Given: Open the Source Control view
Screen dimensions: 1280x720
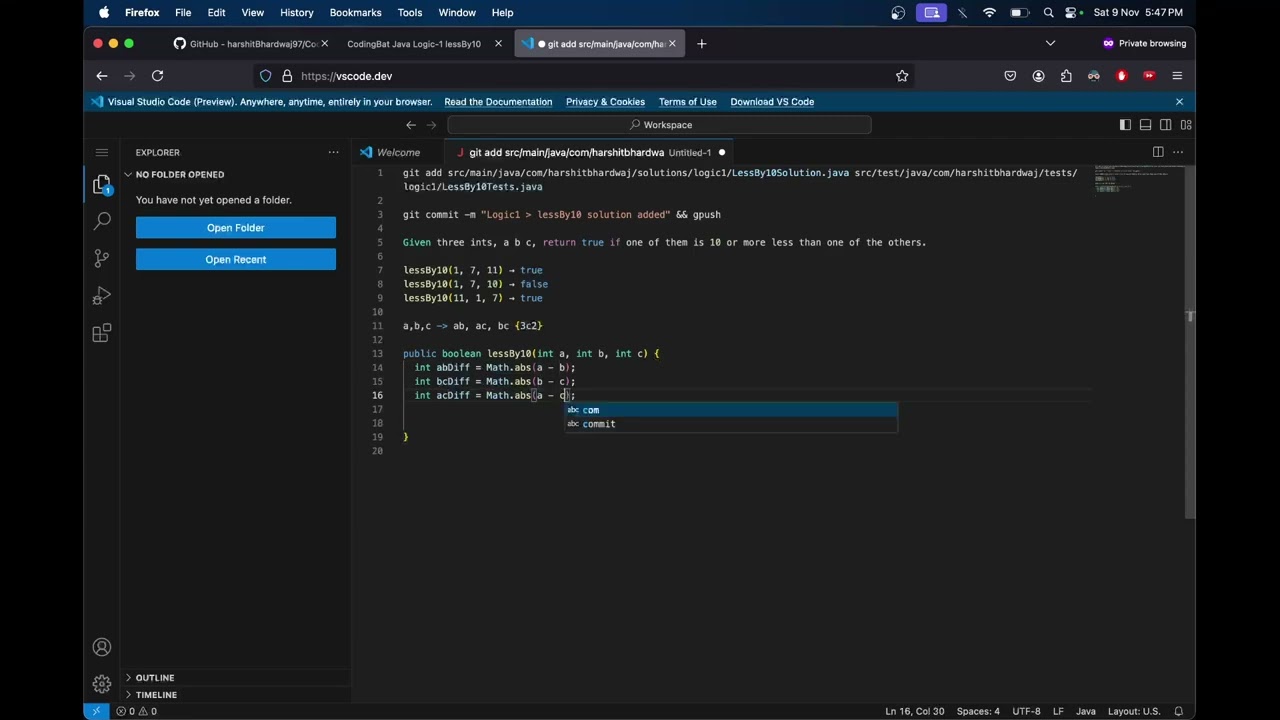Looking at the screenshot, I should pyautogui.click(x=101, y=258).
